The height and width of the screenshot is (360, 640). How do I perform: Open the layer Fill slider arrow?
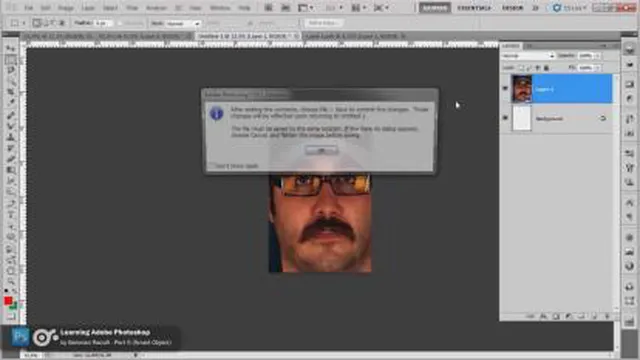click(598, 68)
